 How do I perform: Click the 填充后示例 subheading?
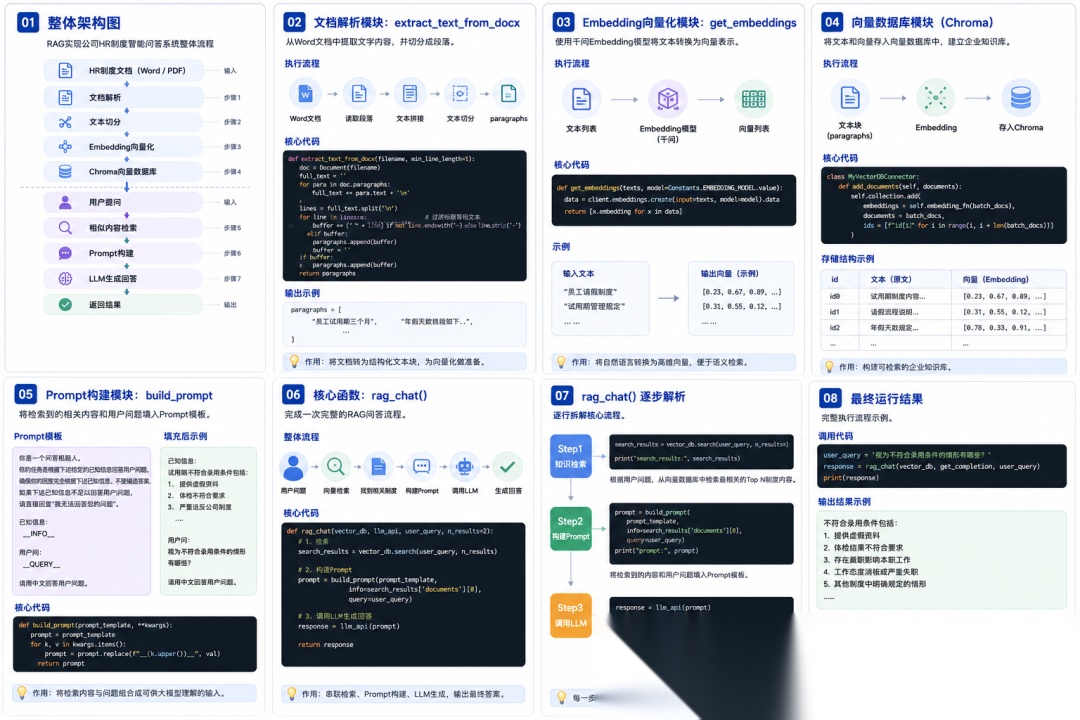[x=185, y=436]
